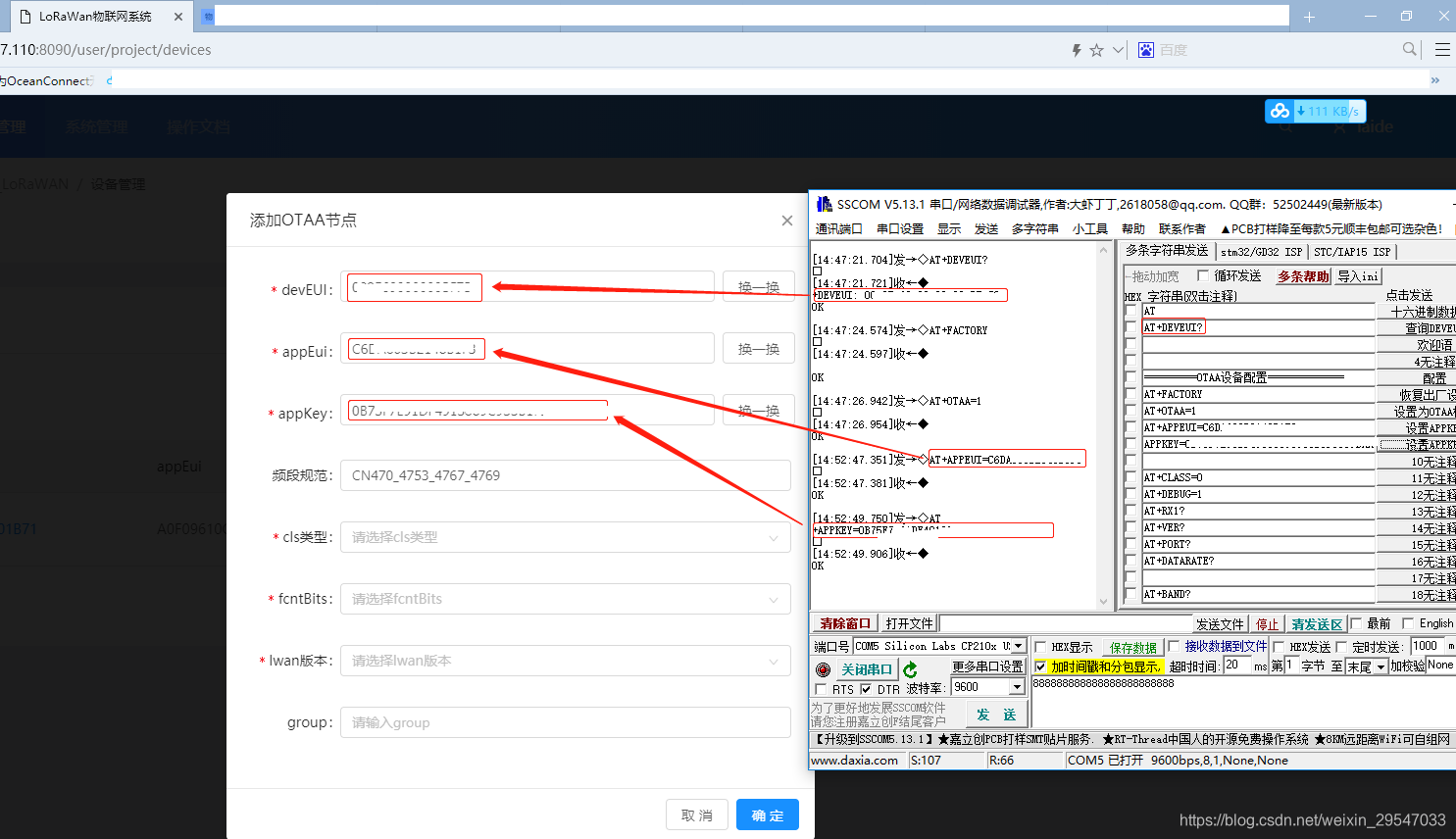Open the browser hamburger menu icon

(x=1442, y=49)
